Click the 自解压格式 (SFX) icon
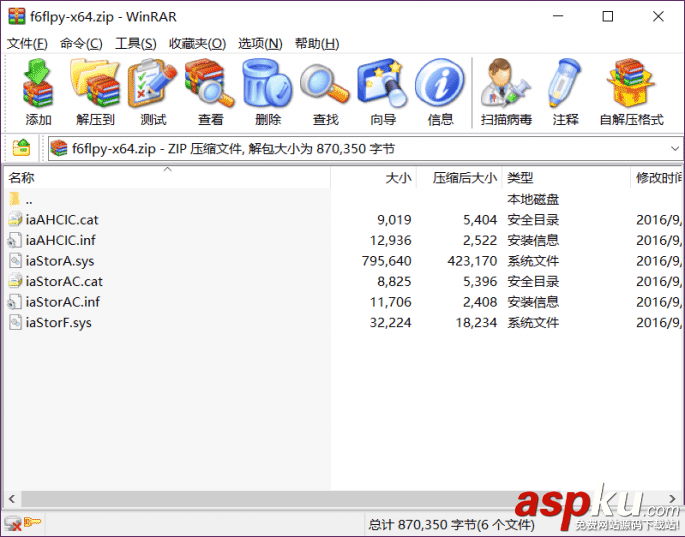The image size is (685, 537). (x=630, y=83)
